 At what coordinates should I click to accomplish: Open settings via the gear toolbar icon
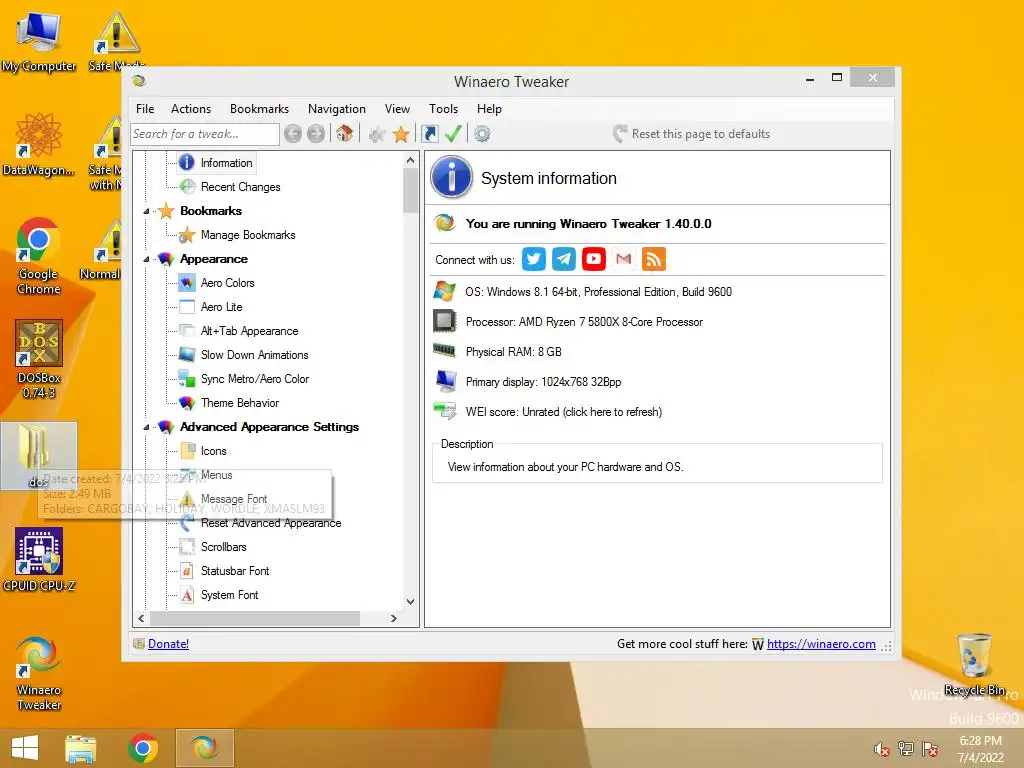[482, 134]
